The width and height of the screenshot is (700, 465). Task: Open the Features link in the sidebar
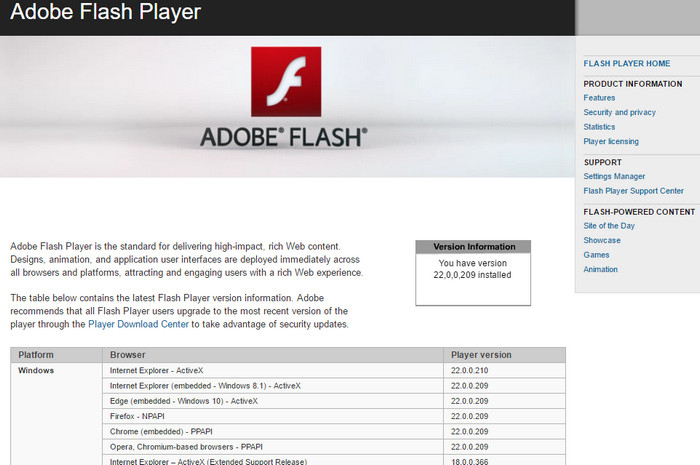[x=599, y=98]
